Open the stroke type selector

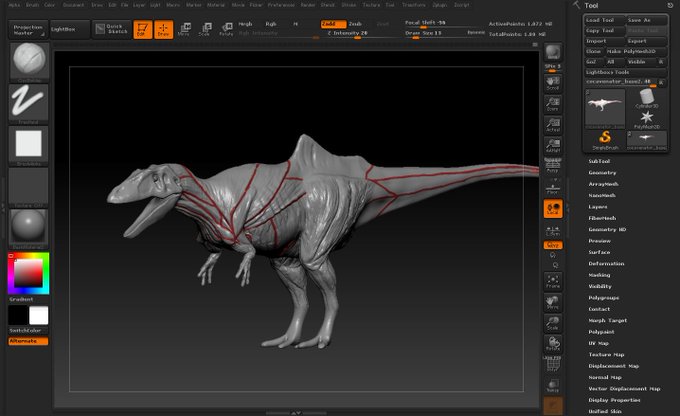coord(28,103)
